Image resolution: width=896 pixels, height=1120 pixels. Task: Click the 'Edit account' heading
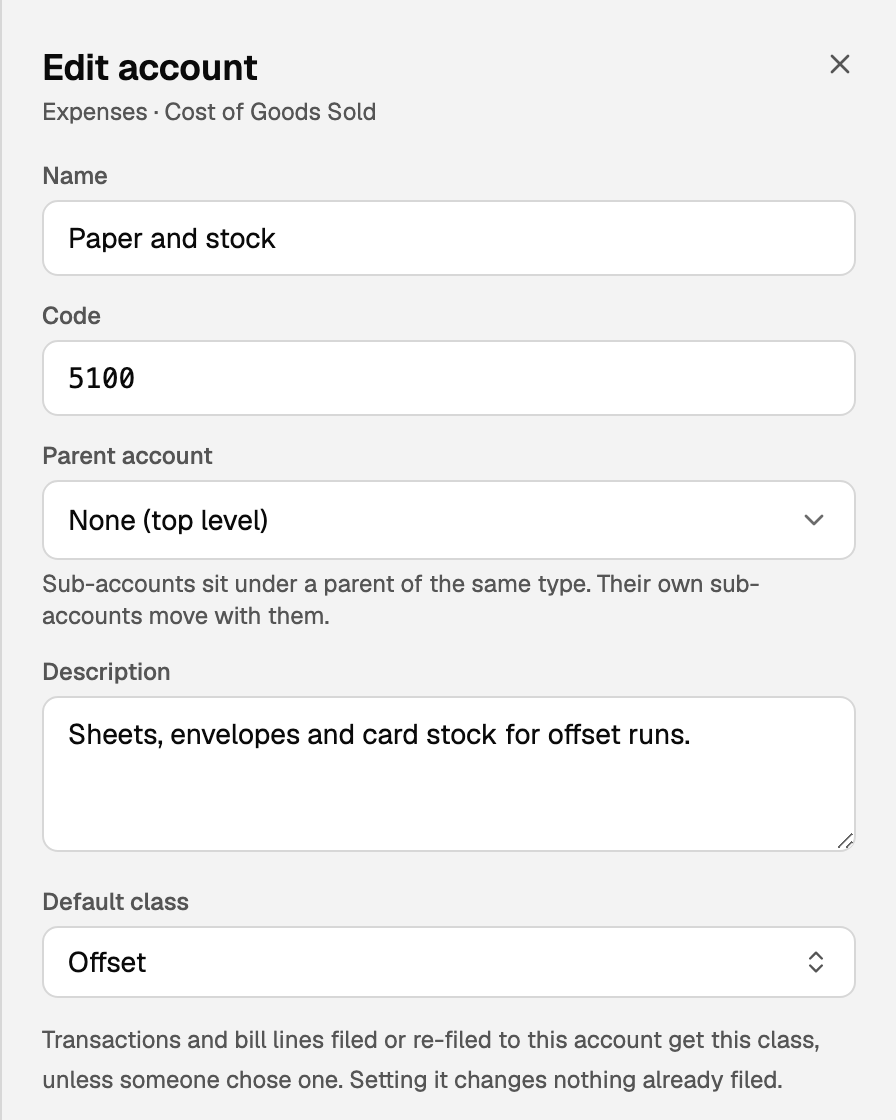[150, 68]
